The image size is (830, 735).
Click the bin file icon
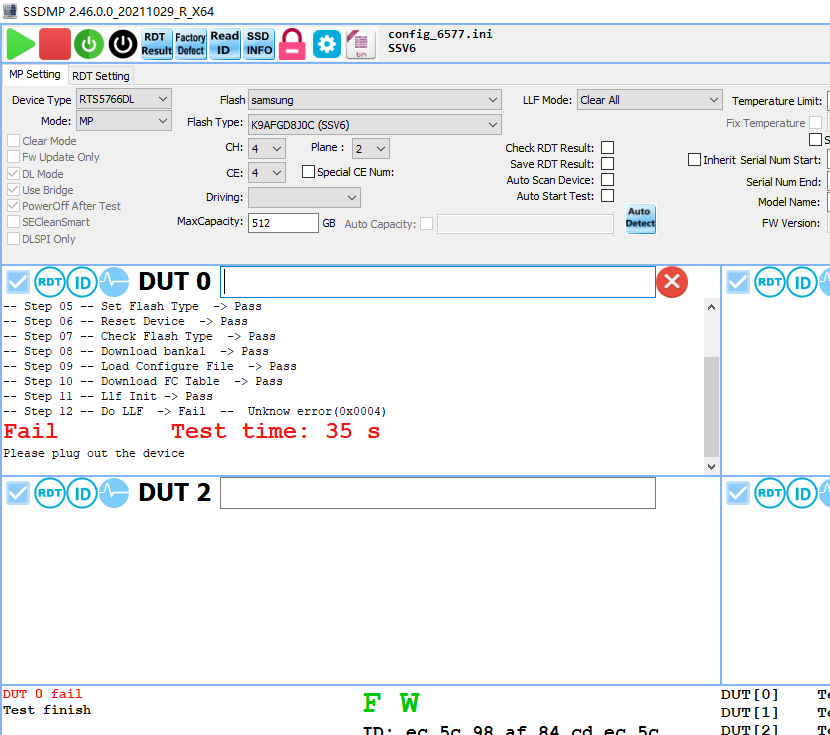[360, 44]
